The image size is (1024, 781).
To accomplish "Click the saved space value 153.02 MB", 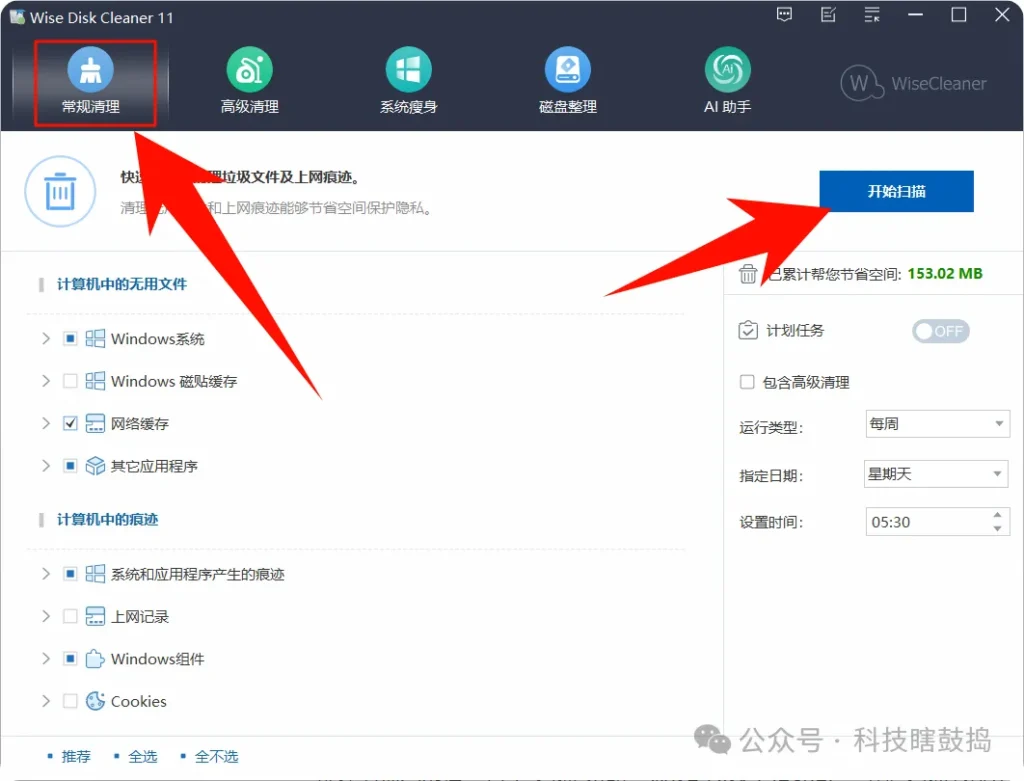I will click(944, 274).
